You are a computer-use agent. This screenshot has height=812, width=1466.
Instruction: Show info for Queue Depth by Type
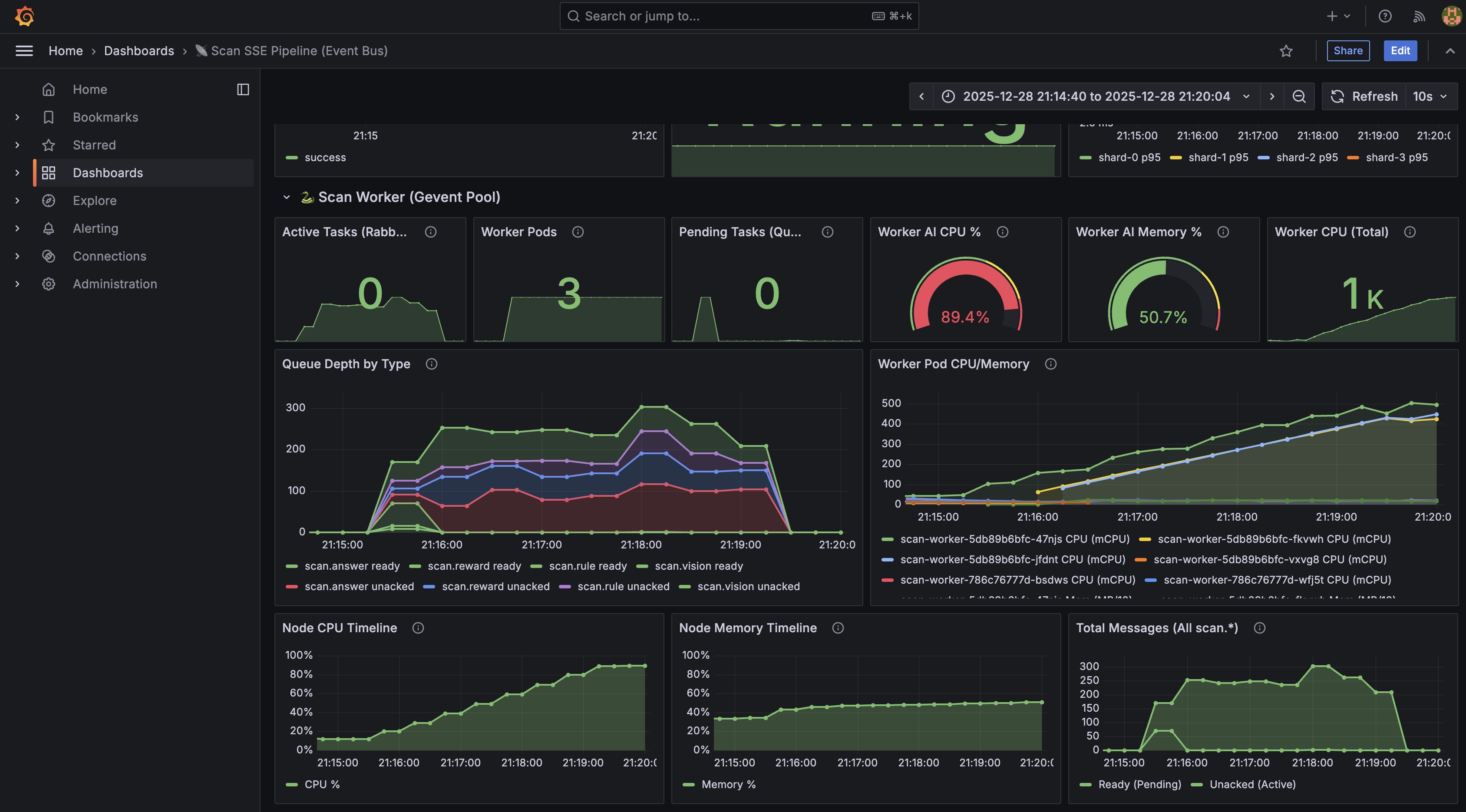click(431, 364)
